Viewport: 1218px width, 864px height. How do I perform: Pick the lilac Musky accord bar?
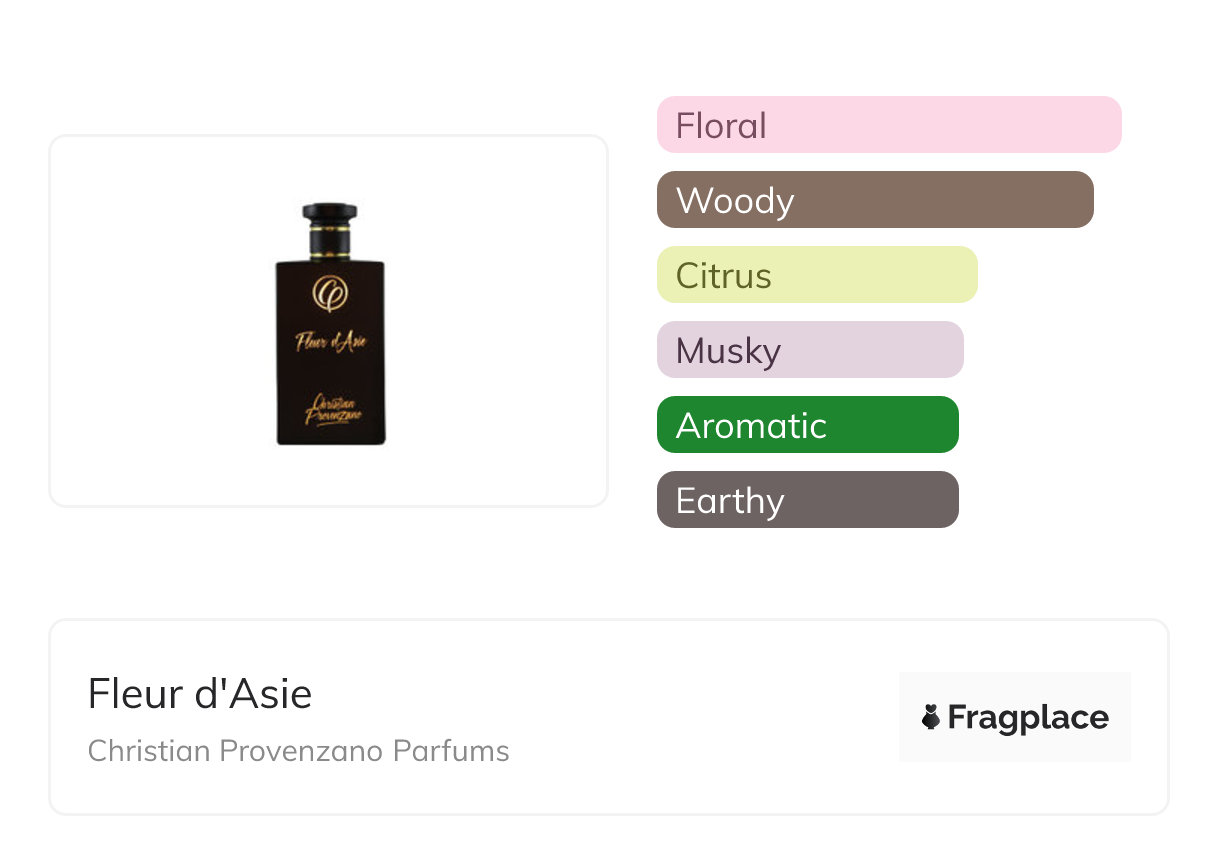point(810,350)
